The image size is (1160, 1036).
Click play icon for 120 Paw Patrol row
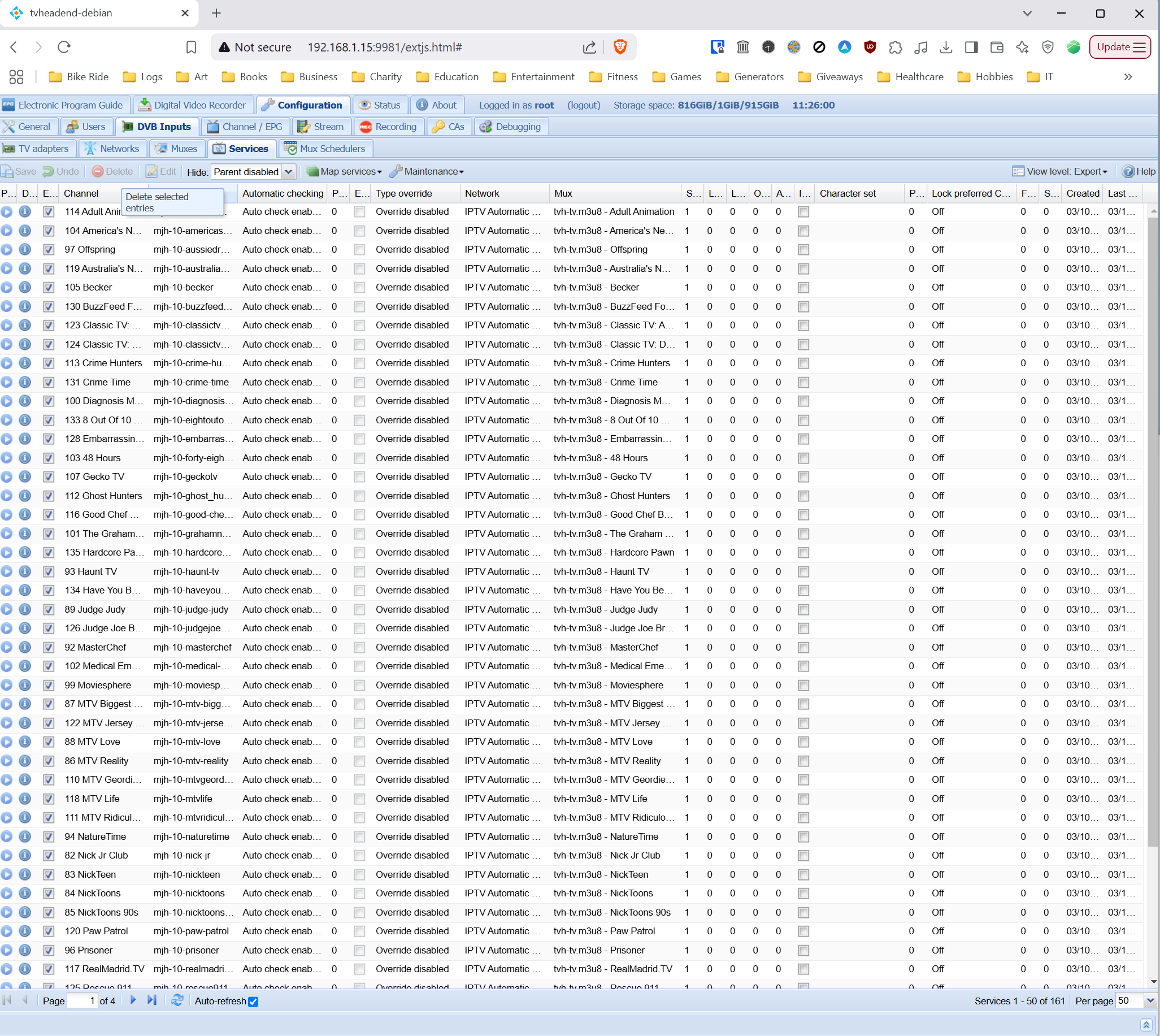tap(6, 931)
